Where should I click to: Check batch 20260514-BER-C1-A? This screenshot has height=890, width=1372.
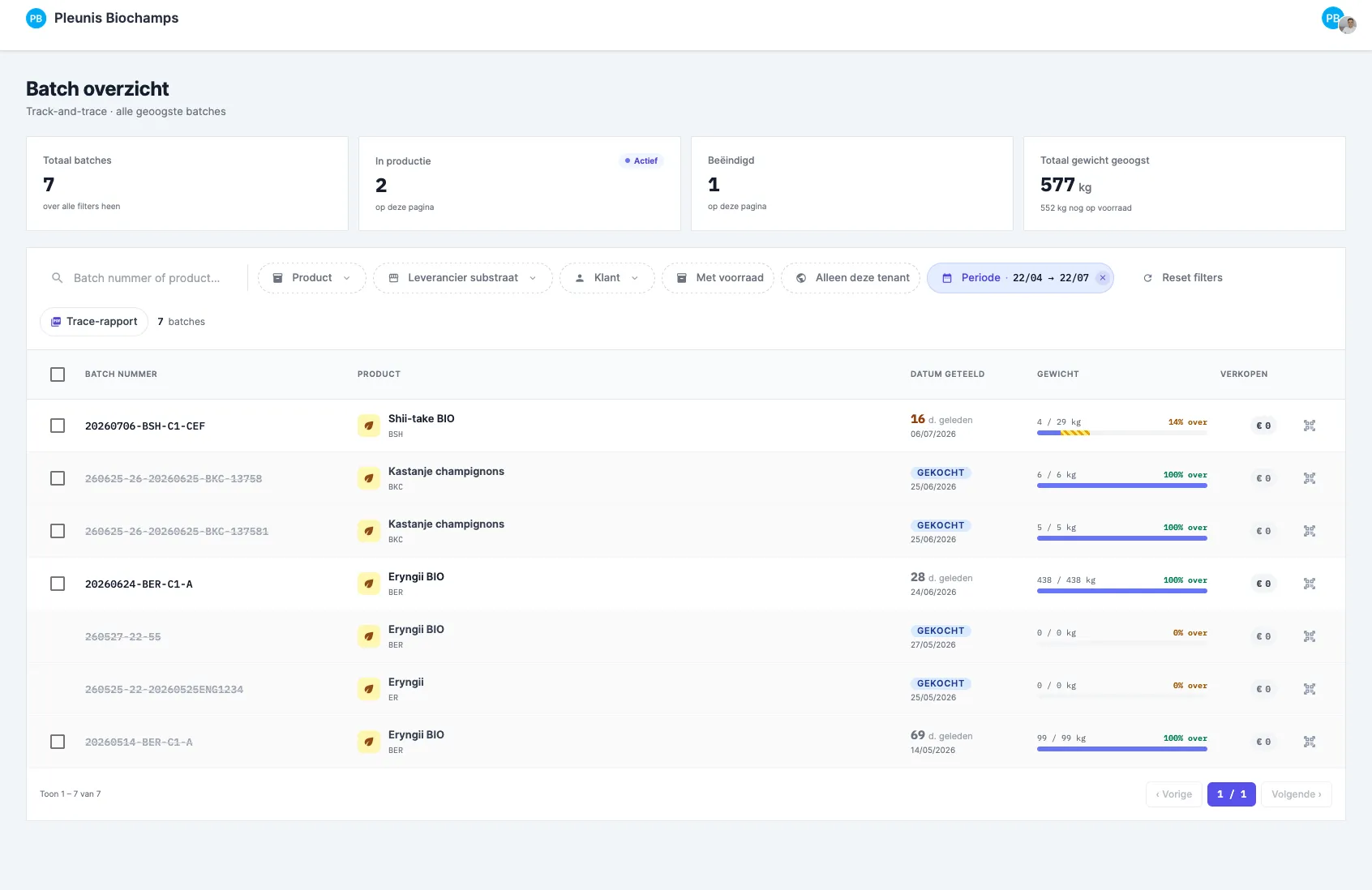[58, 742]
